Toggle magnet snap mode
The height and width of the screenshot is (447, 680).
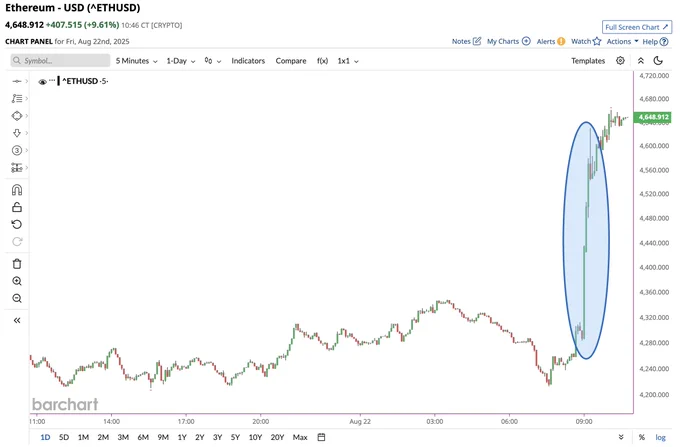(16, 190)
